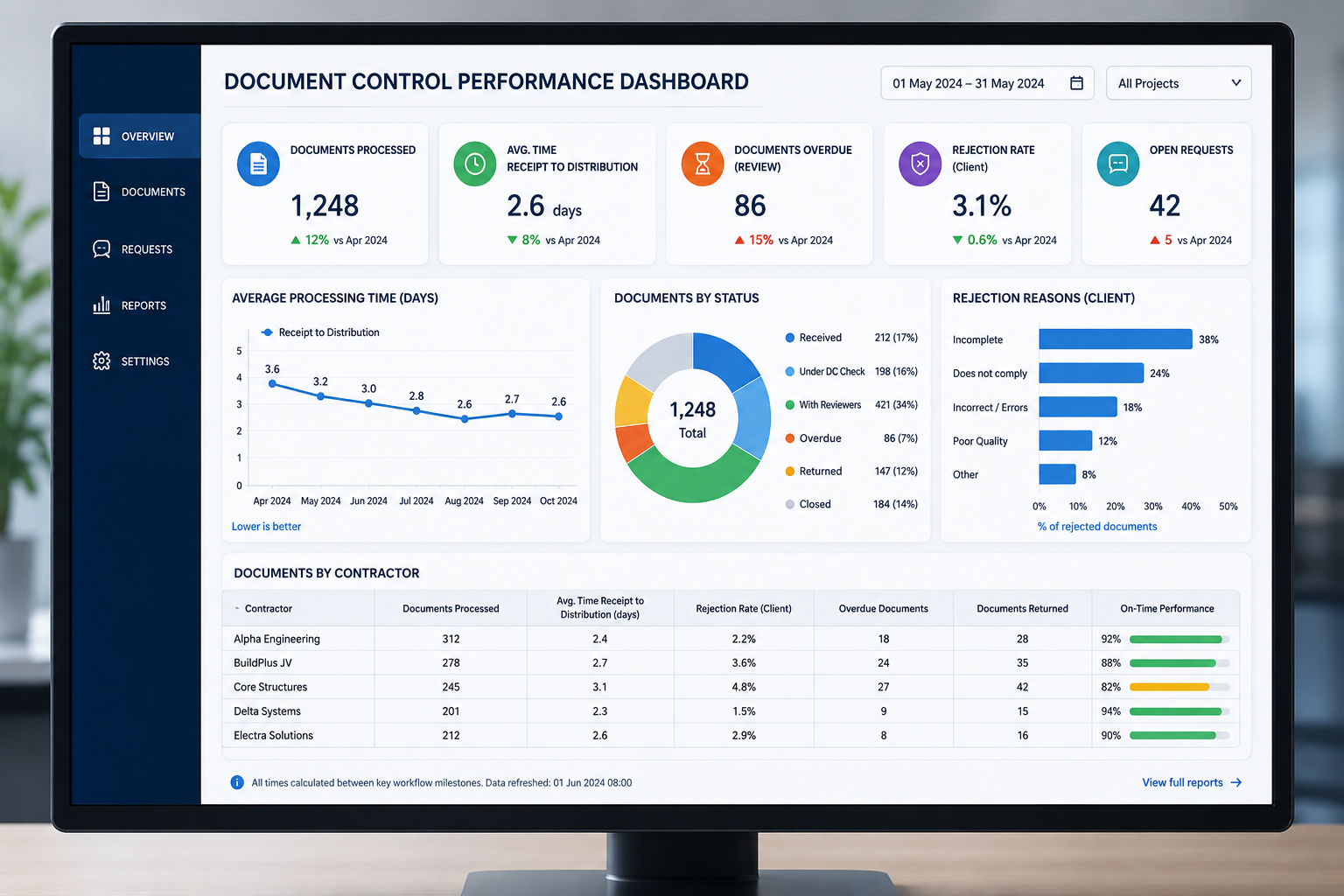The image size is (1344, 896).
Task: Click the Documents Returned column header
Action: tap(1022, 608)
